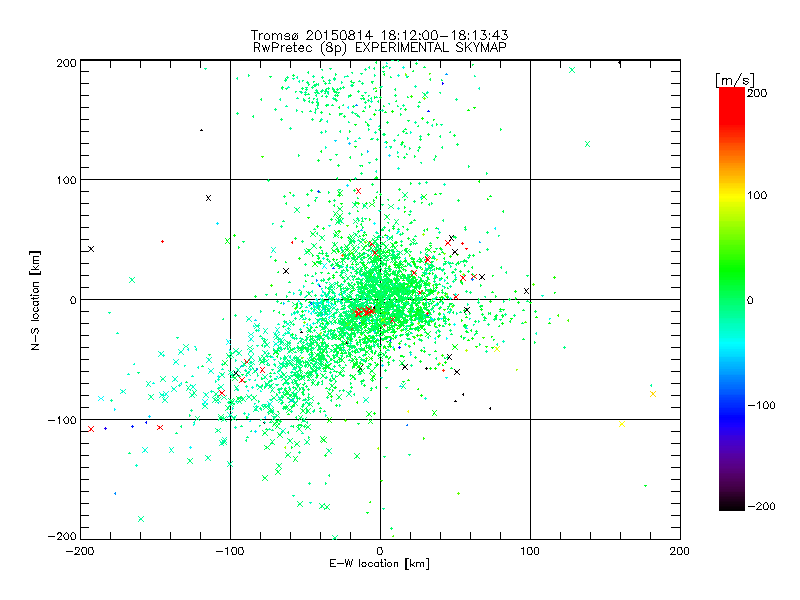The width and height of the screenshot is (800, 600).
Task: Select the "200" tick label on E-W axis
Action: click(x=680, y=551)
